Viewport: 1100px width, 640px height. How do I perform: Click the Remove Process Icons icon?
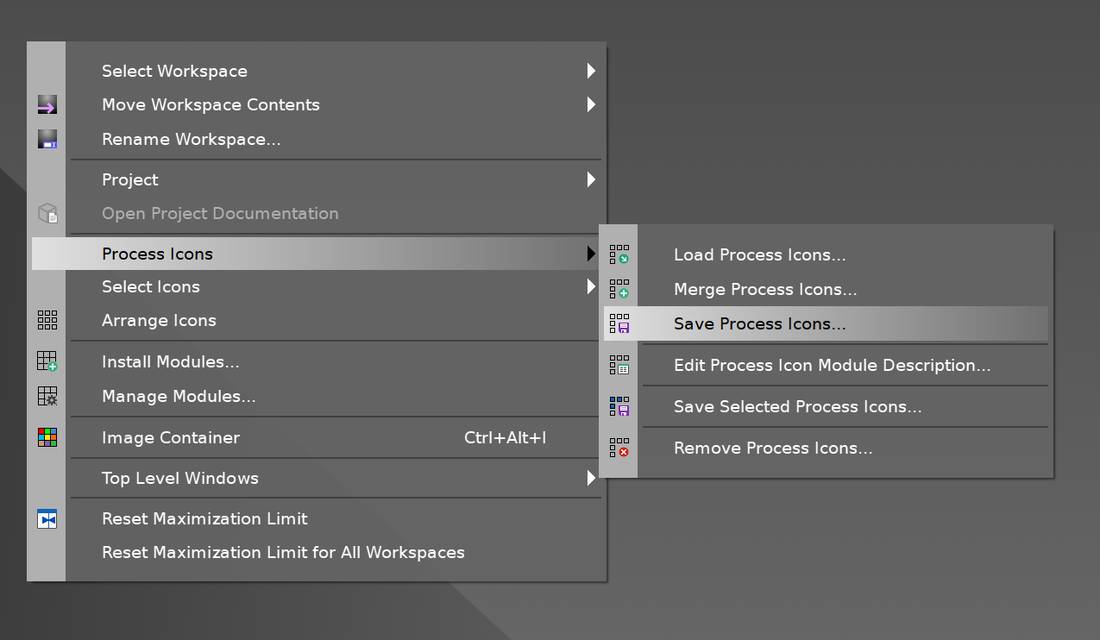coord(619,448)
